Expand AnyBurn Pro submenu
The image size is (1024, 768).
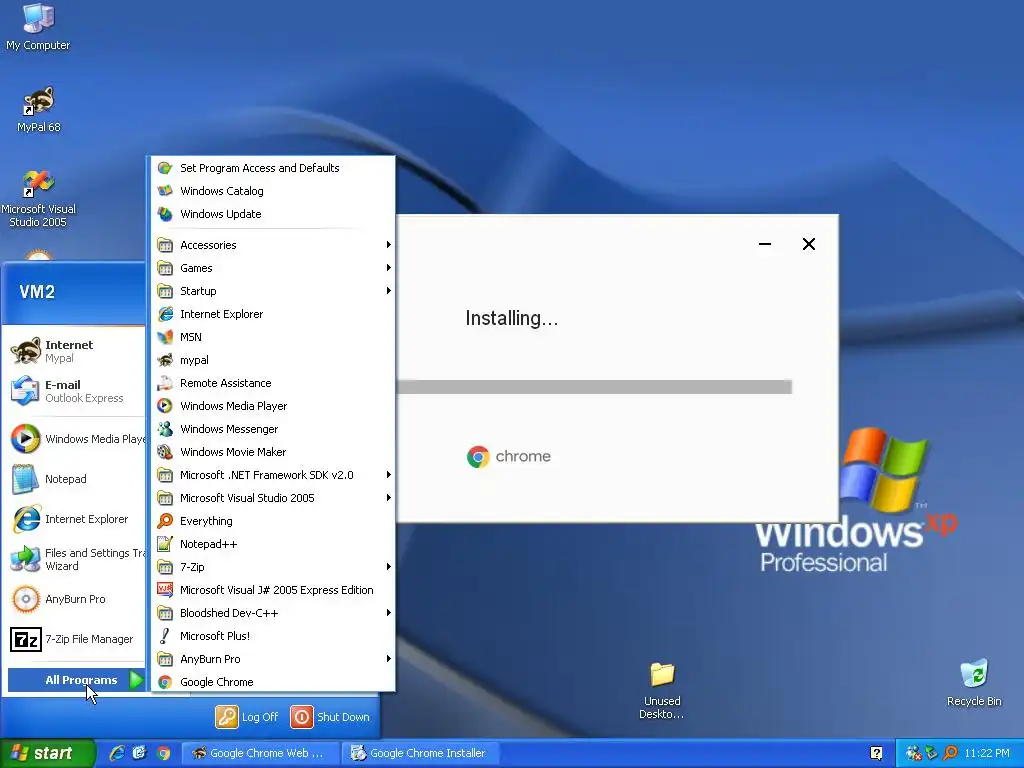[273, 659]
